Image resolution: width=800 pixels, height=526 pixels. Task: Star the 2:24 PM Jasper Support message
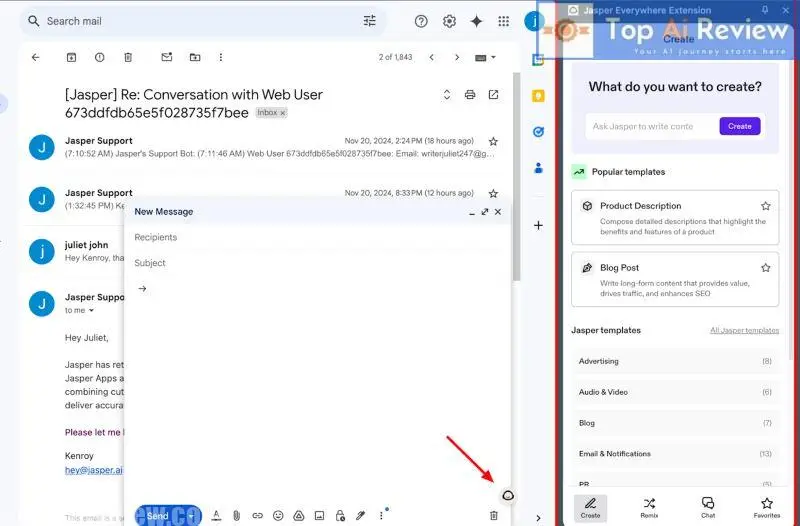click(493, 141)
